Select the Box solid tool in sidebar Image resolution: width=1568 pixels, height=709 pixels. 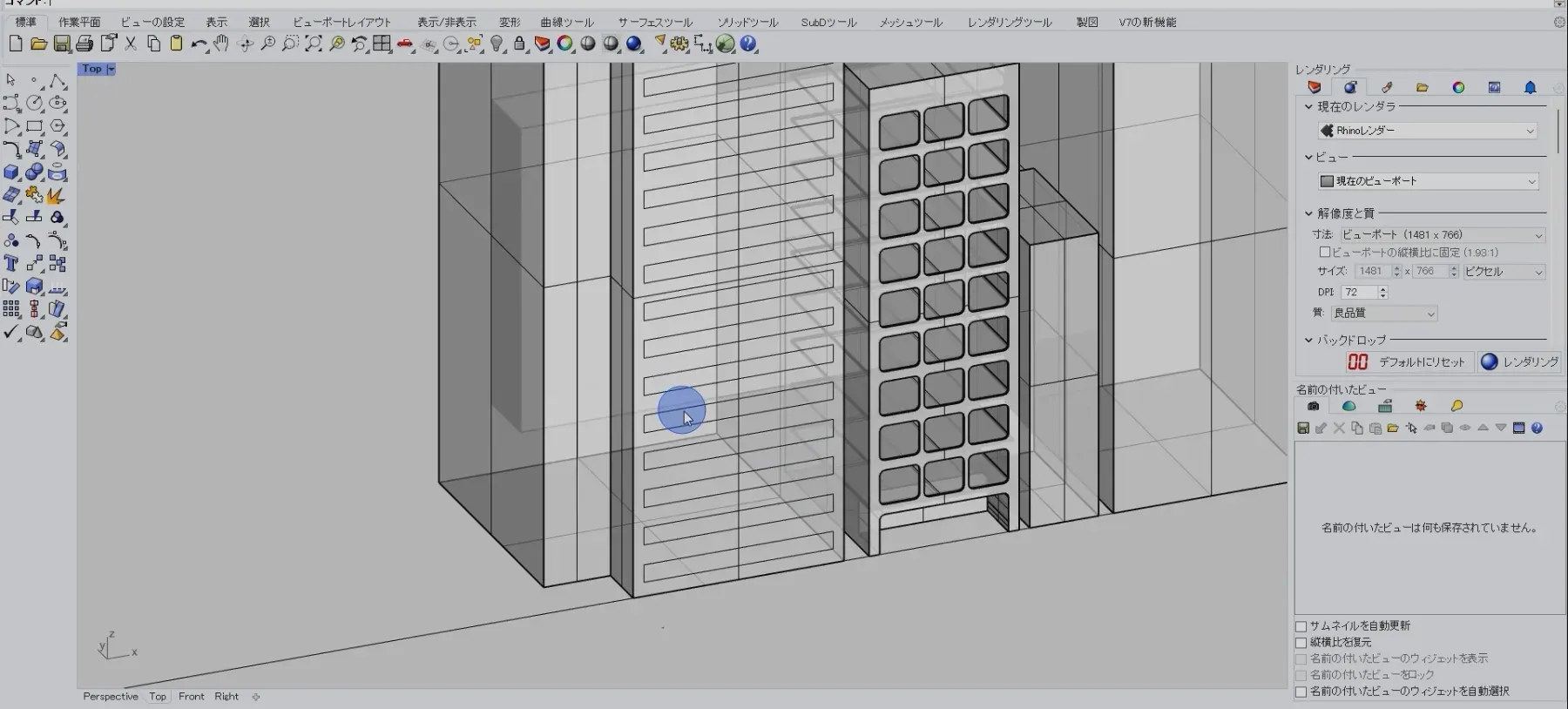coord(11,172)
